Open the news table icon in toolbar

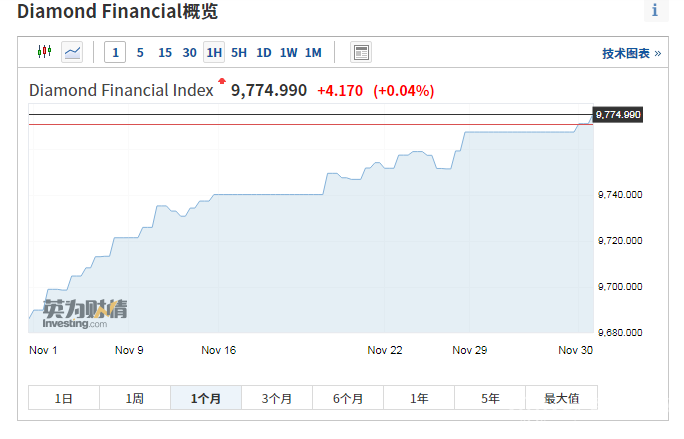(361, 52)
